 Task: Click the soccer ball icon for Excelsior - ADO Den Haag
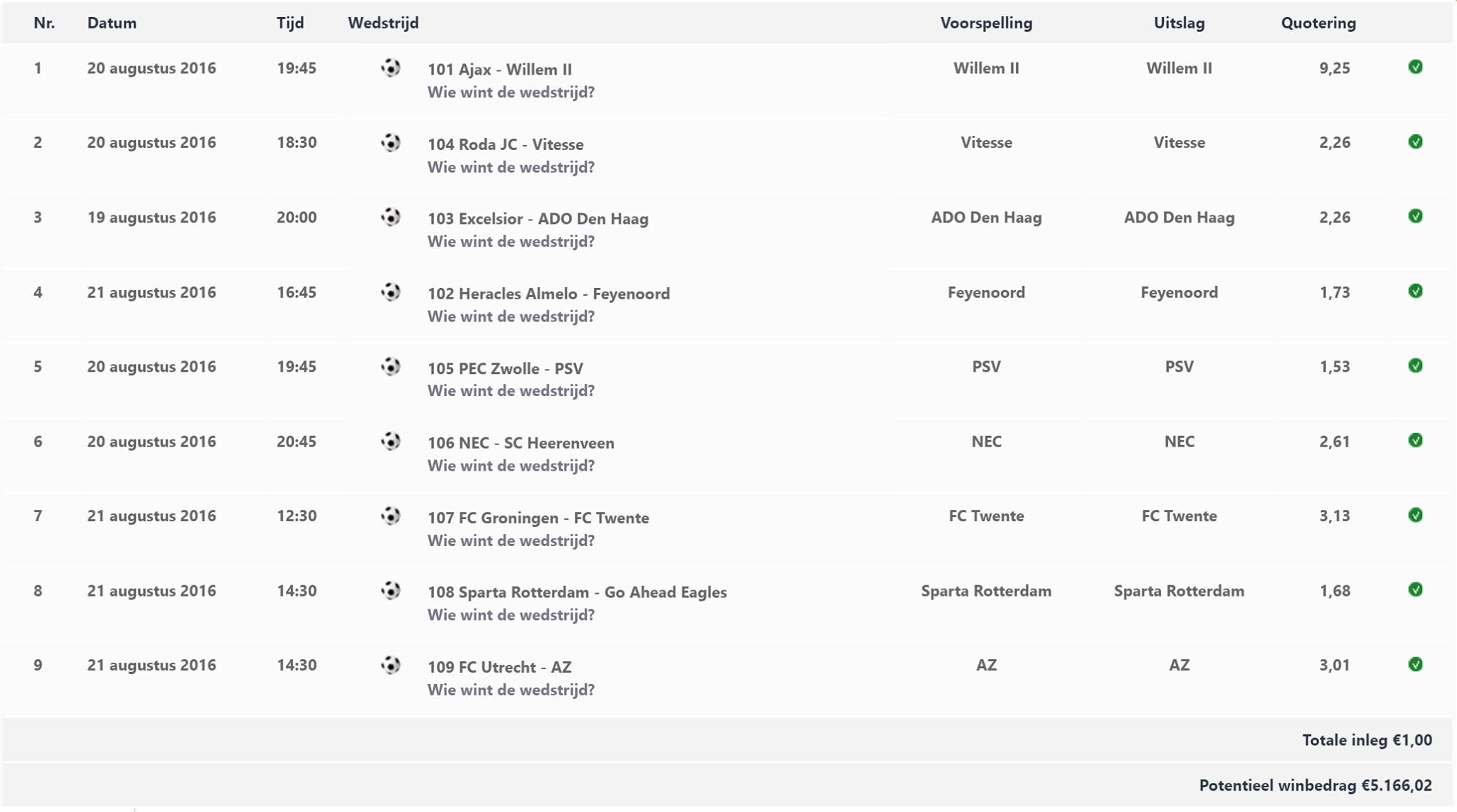click(390, 218)
